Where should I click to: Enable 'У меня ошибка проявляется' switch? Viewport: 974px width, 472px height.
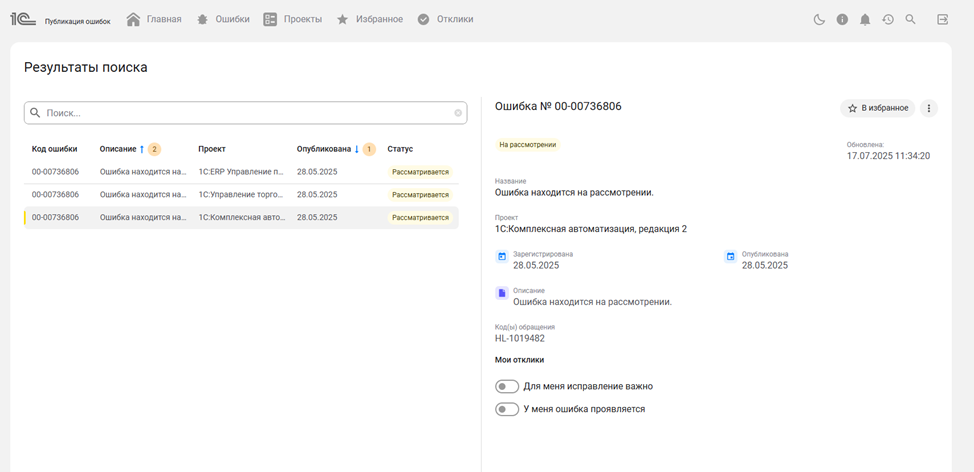pos(507,409)
